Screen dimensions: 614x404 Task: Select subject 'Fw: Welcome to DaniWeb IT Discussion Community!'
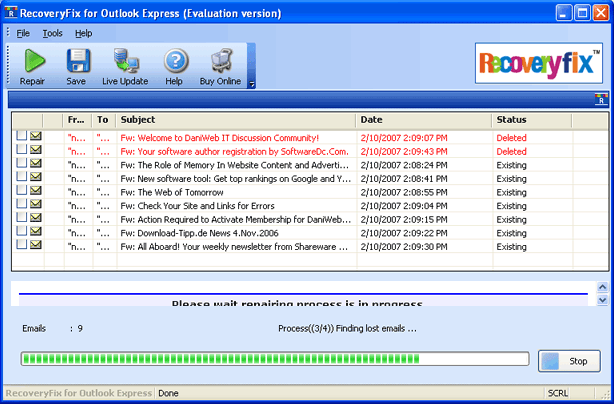220,138
